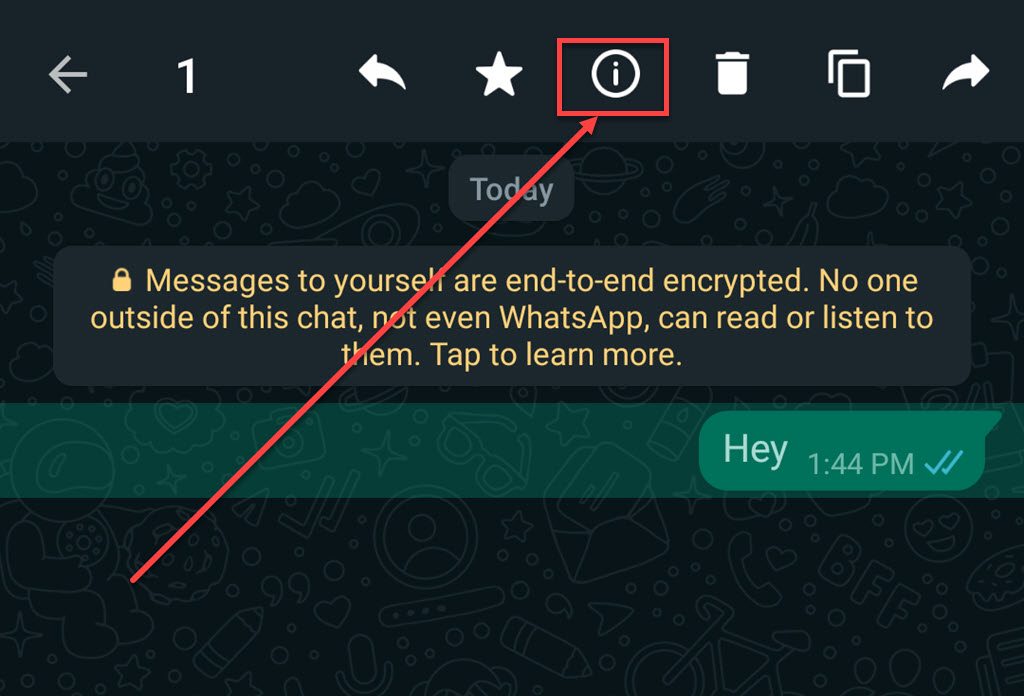Image resolution: width=1024 pixels, height=696 pixels.
Task: Click the word Hey in the message
Action: point(756,450)
